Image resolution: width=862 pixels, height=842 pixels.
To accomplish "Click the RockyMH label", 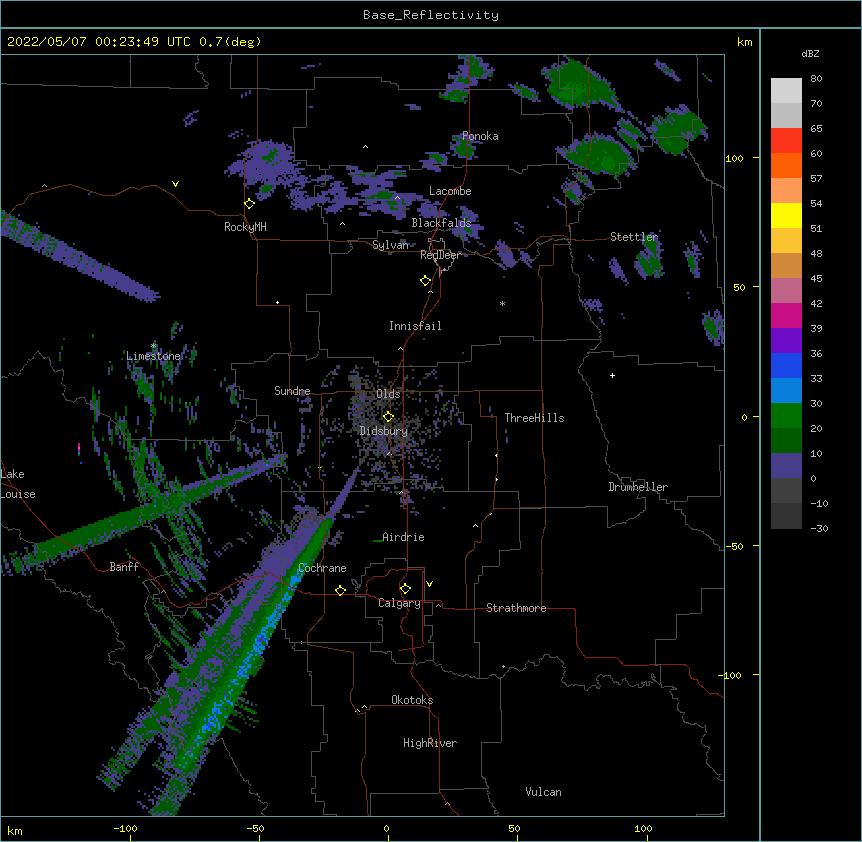I will (x=245, y=226).
